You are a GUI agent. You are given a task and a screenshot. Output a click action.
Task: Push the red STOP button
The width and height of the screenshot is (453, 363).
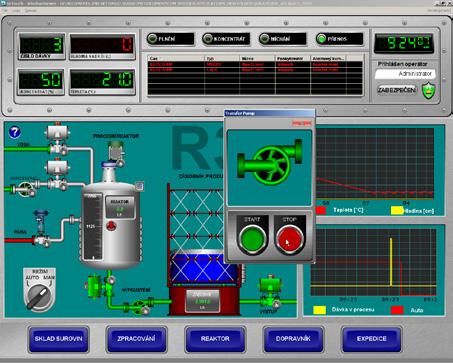click(x=289, y=239)
